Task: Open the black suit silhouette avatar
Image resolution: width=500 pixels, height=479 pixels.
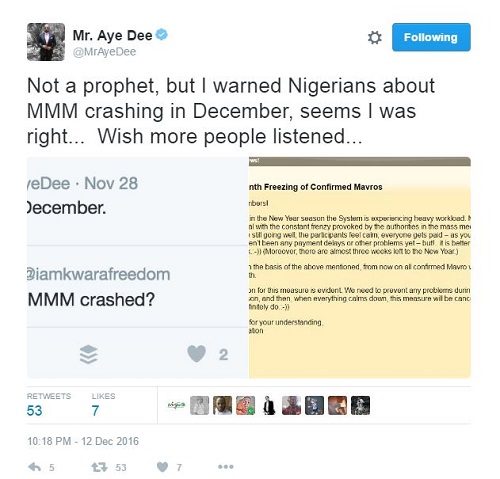Action: [268, 405]
